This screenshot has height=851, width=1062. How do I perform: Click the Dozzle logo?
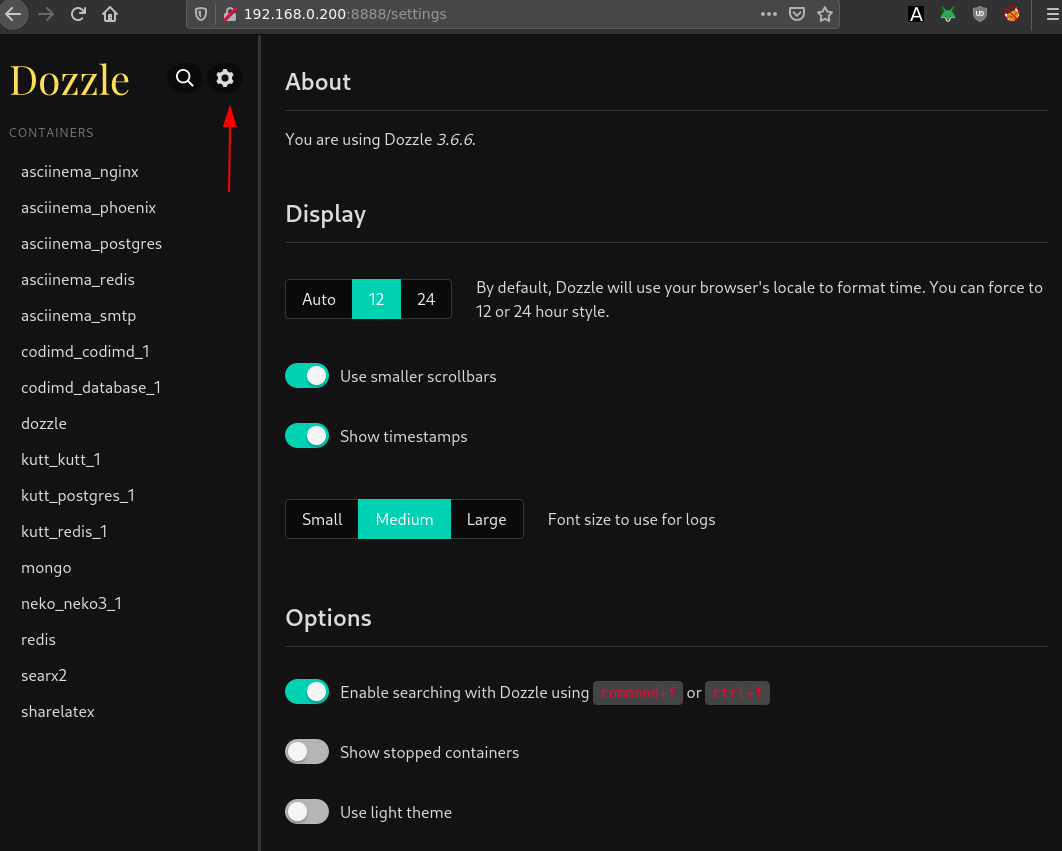coord(69,80)
